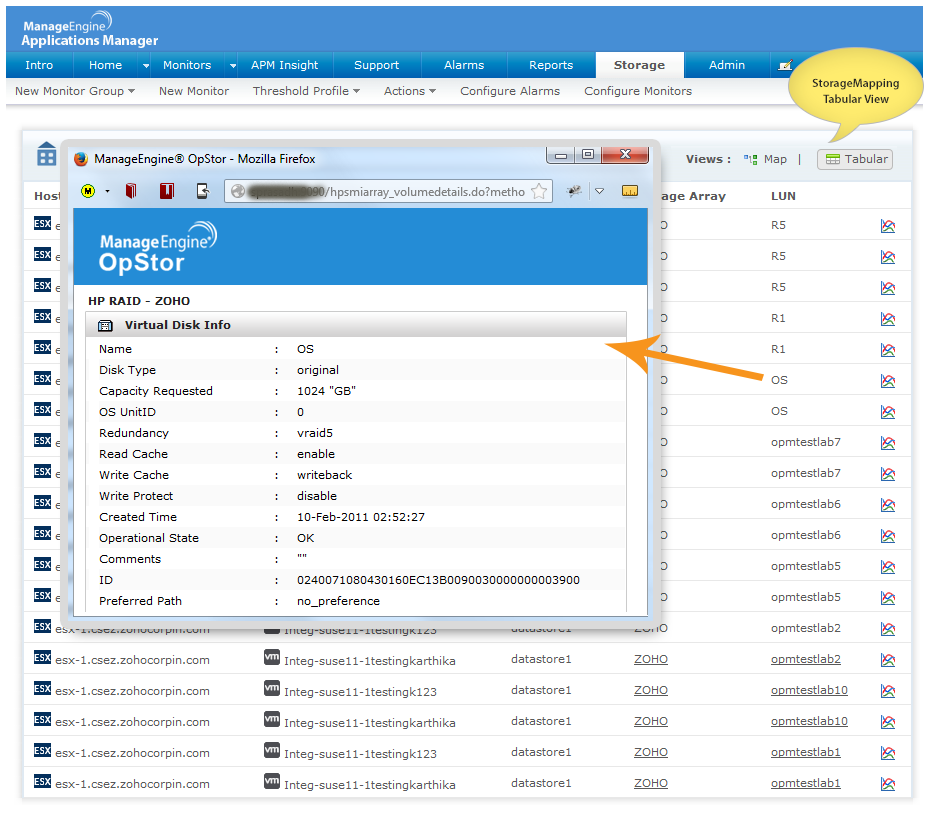
Task: Click the ID value in Virtual Disk Info
Action: point(438,580)
